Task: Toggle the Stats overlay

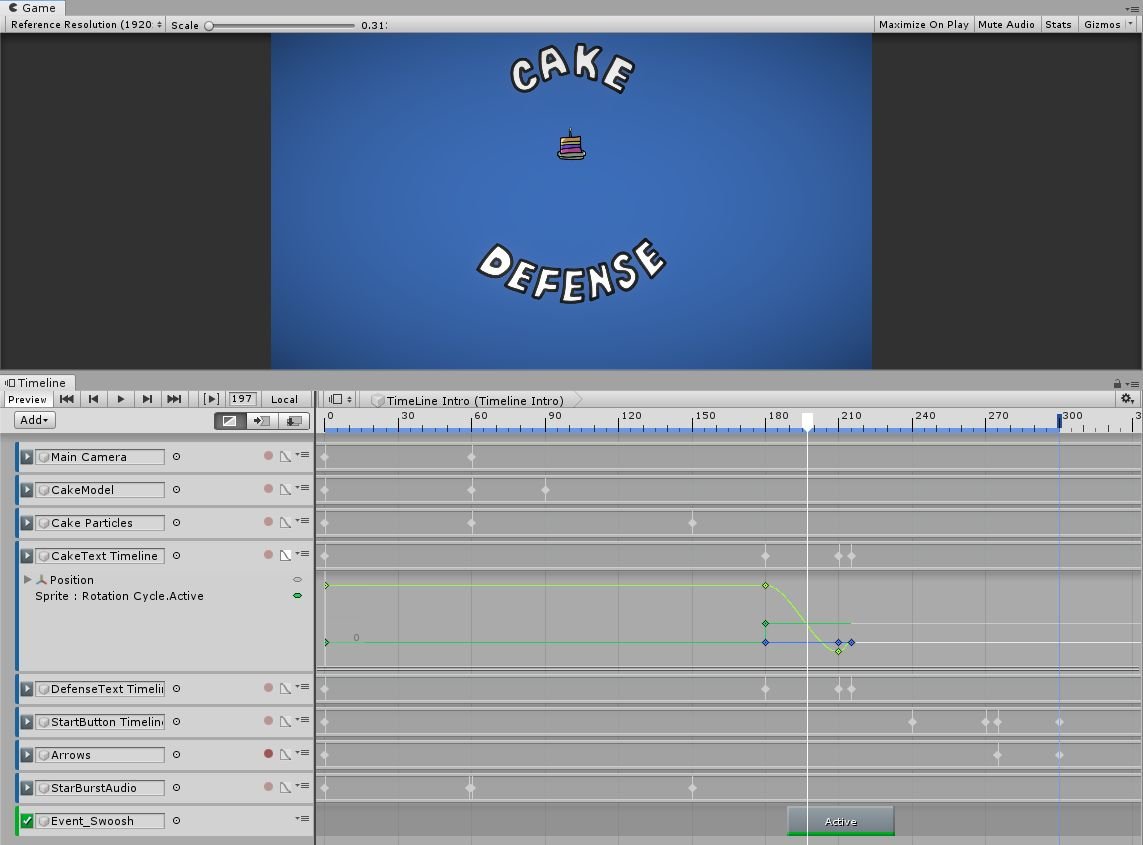Action: point(1058,24)
